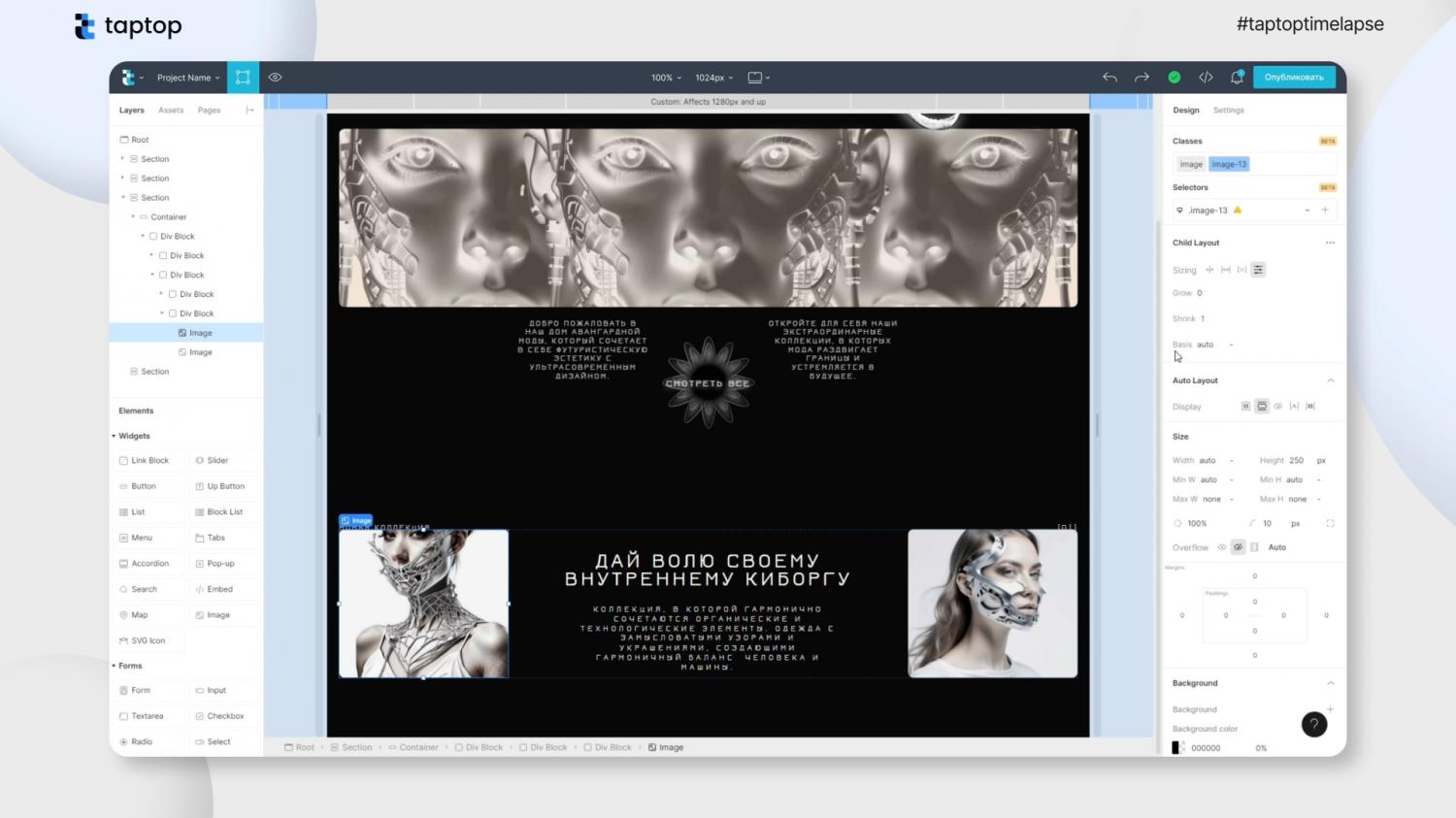Open the code editor icon
Image resolution: width=1456 pixels, height=818 pixels.
[1206, 78]
